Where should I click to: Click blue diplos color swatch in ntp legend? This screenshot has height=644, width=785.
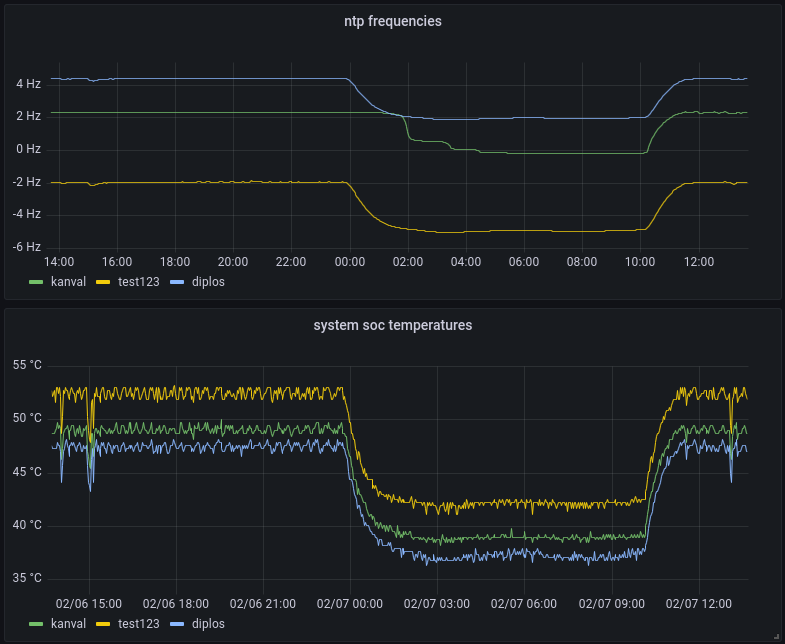tap(177, 282)
